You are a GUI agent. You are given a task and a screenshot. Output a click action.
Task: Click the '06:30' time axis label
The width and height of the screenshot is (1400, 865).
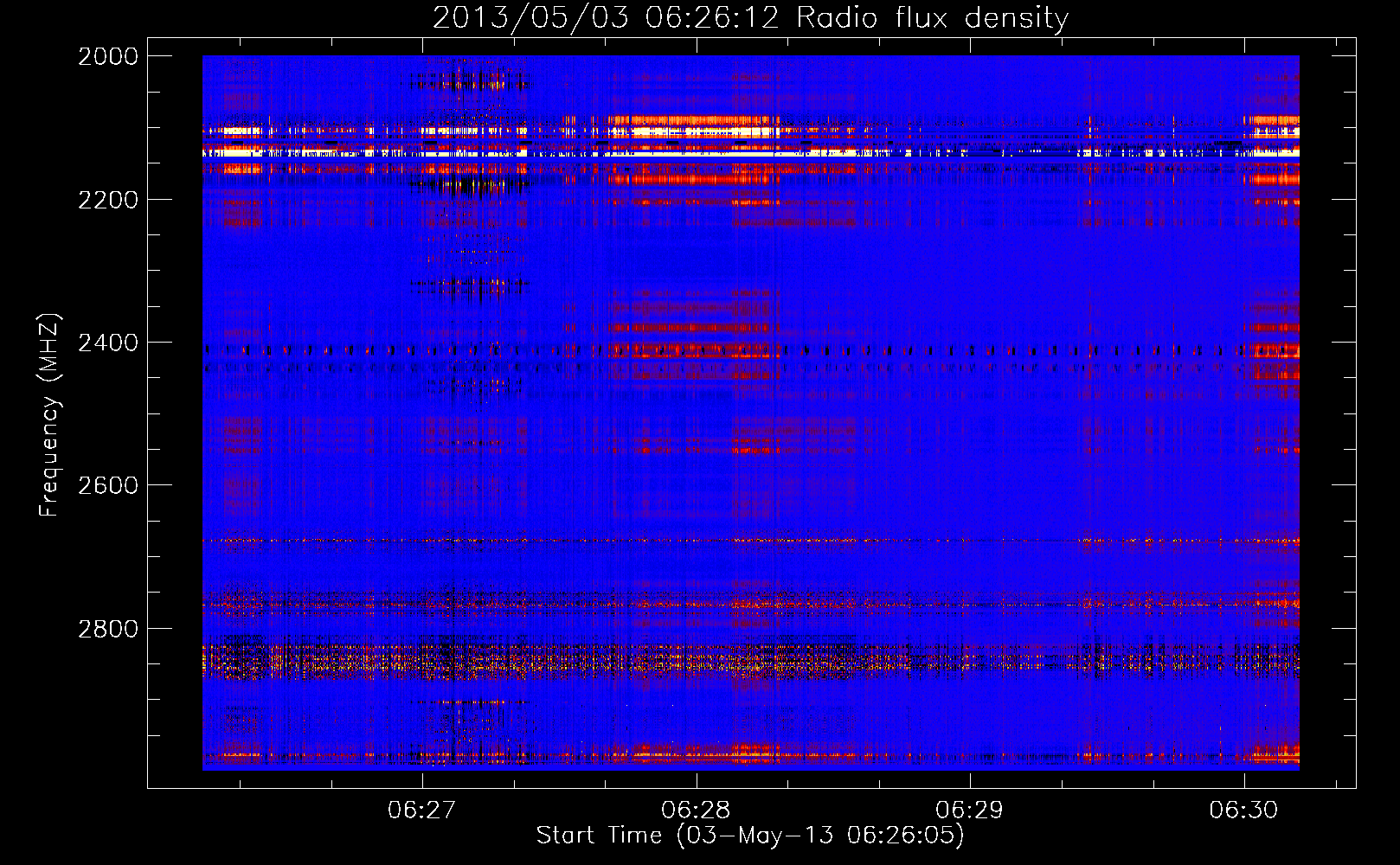(1243, 810)
